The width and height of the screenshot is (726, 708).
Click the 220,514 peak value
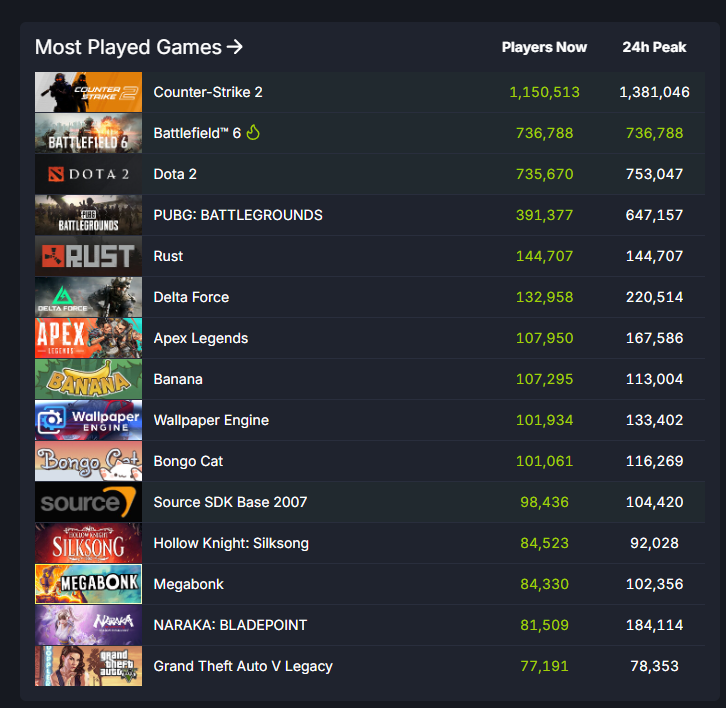click(x=654, y=297)
